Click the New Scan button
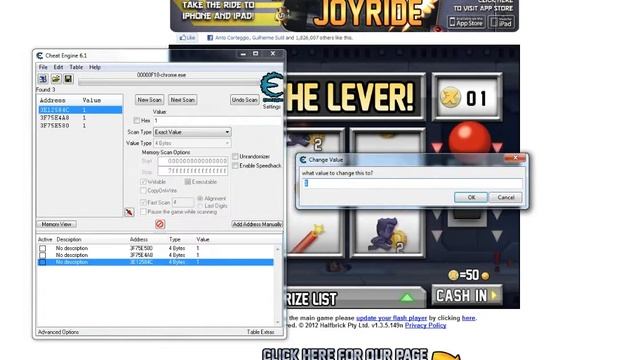The image size is (640, 360). coord(149,100)
